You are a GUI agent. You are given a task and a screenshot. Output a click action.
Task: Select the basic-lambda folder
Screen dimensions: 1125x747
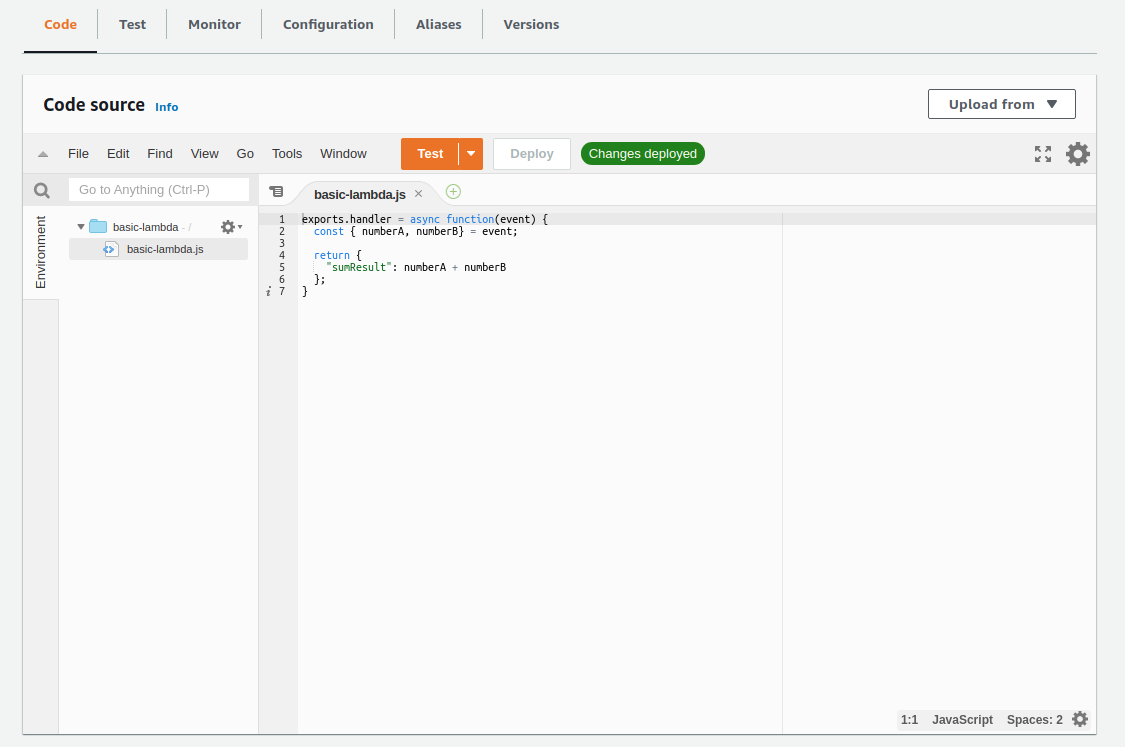(145, 227)
